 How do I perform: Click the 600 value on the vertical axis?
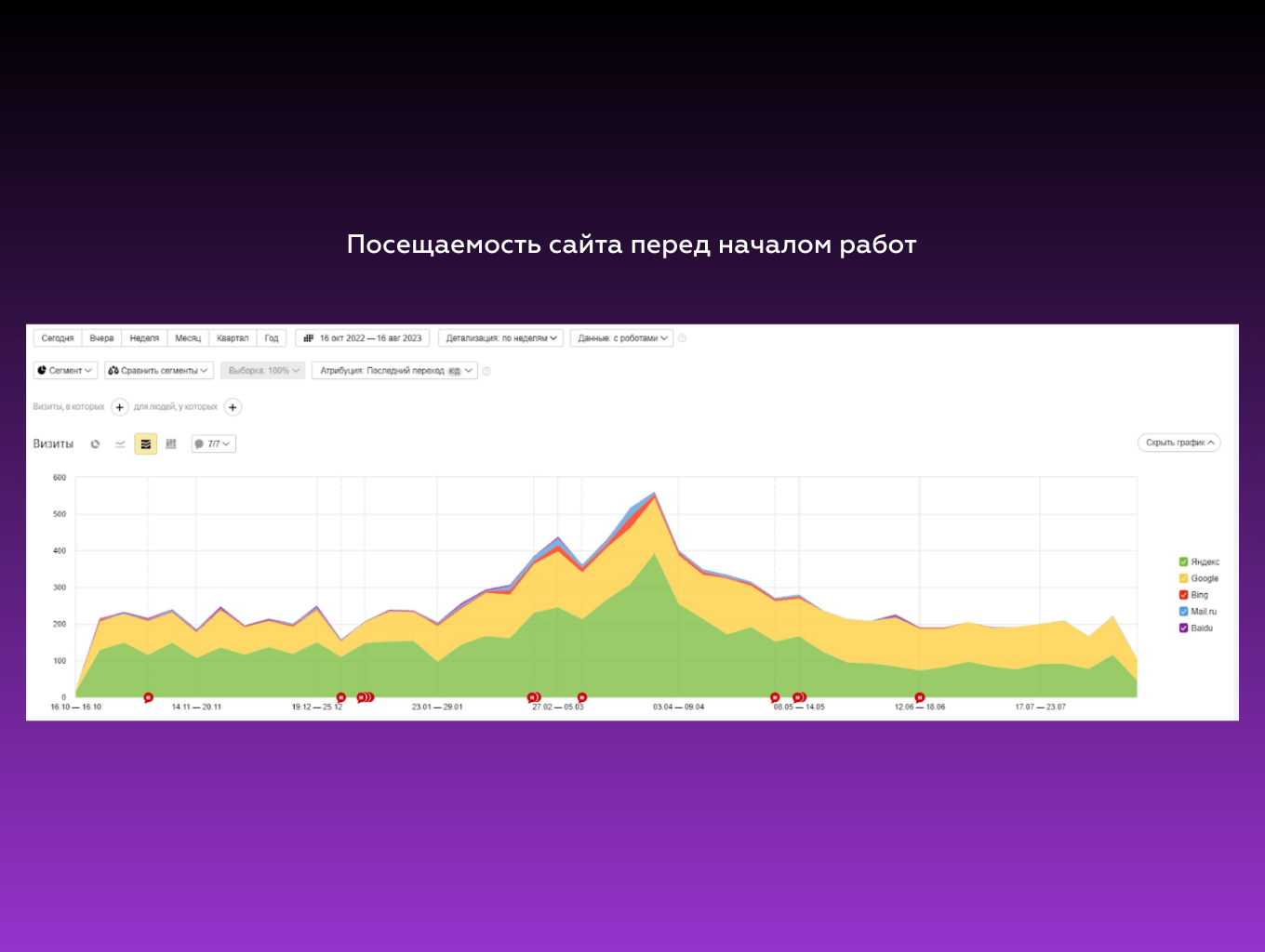[x=60, y=478]
